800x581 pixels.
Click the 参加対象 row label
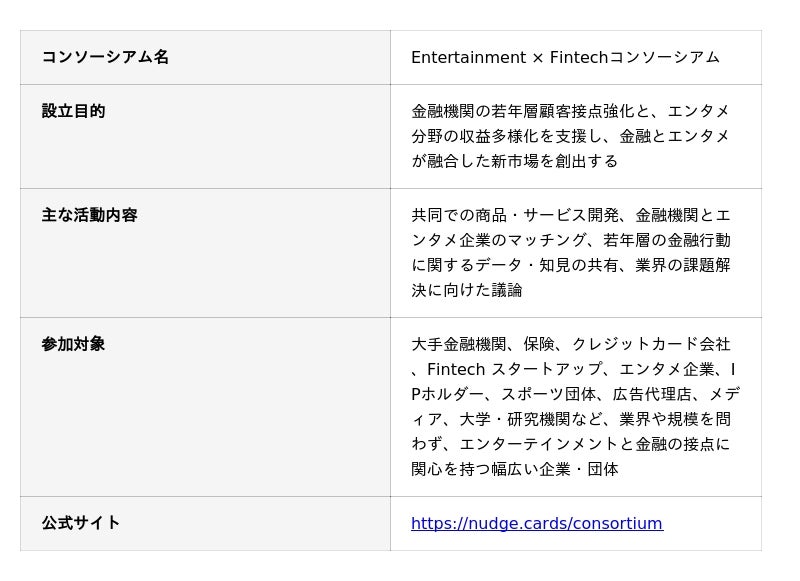pyautogui.click(x=73, y=344)
